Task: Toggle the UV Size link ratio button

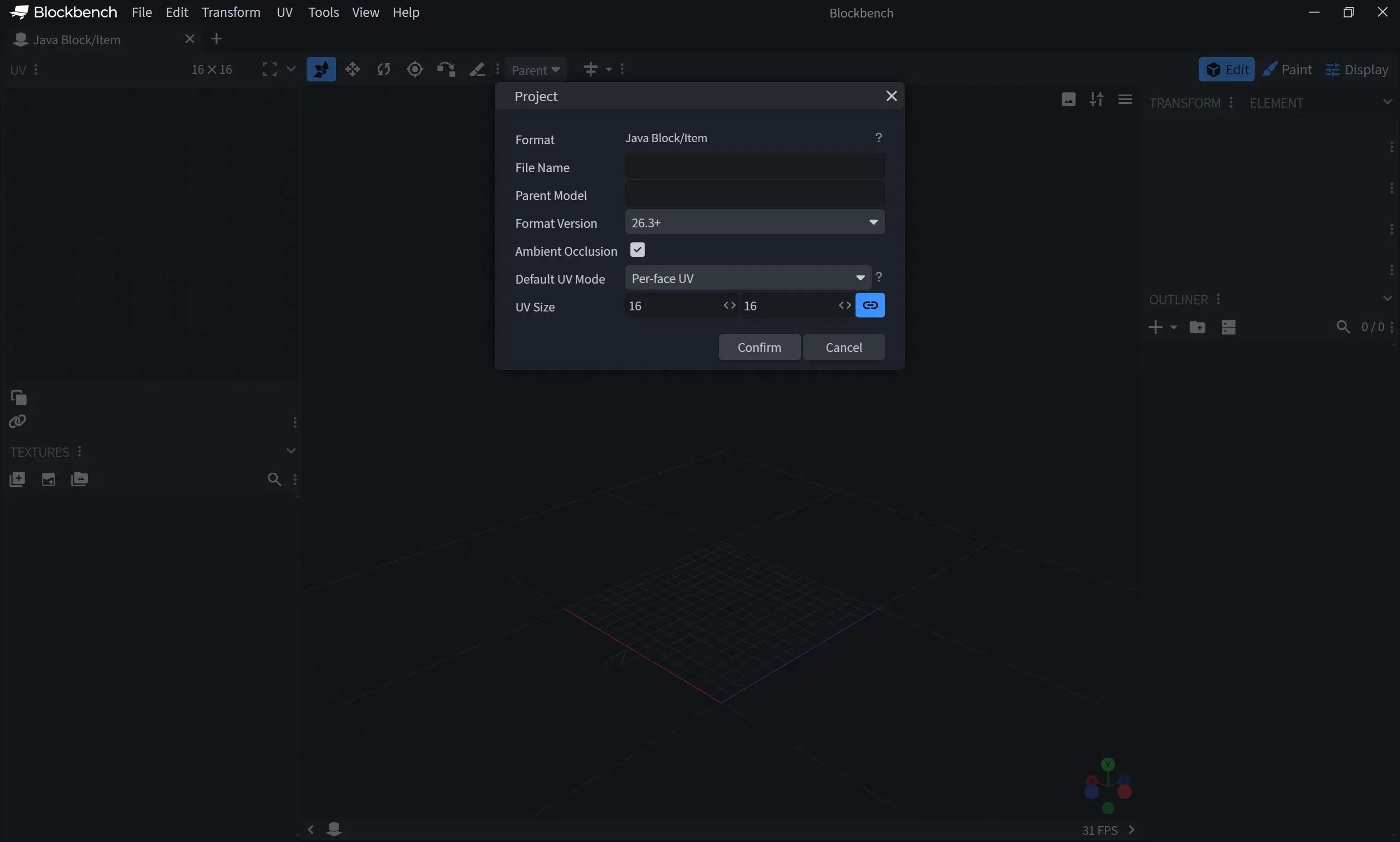Action: point(870,305)
